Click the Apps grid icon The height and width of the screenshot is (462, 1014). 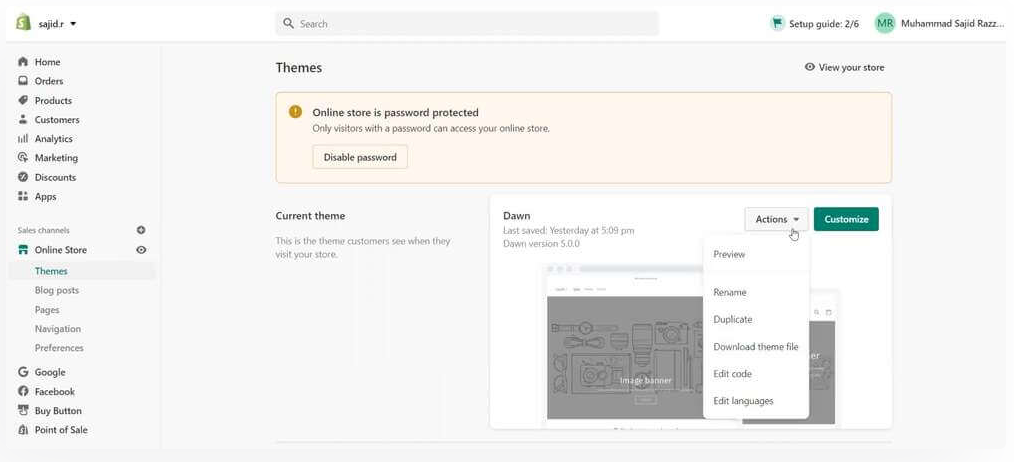[23, 196]
